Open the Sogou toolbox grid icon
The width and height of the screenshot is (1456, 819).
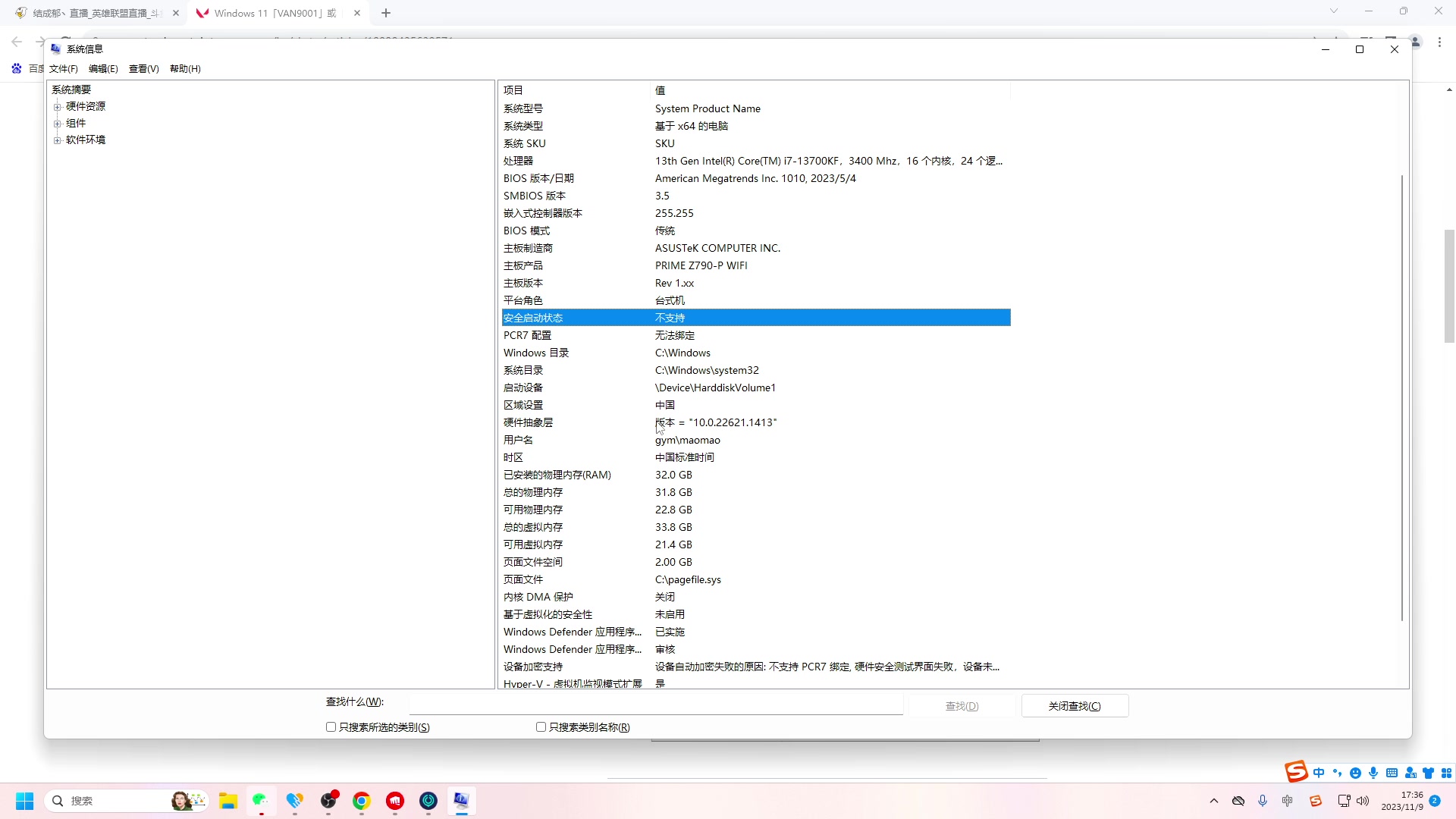pos(1446,773)
